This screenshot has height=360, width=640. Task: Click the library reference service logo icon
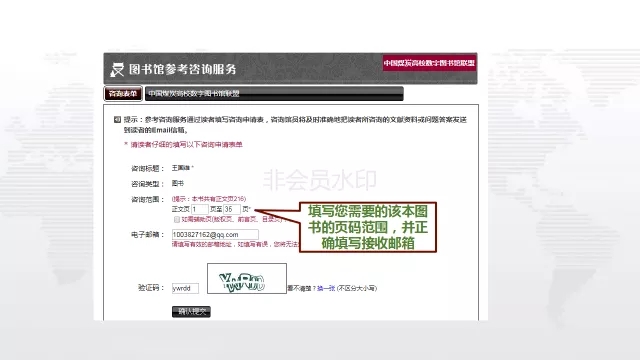pyautogui.click(x=117, y=69)
